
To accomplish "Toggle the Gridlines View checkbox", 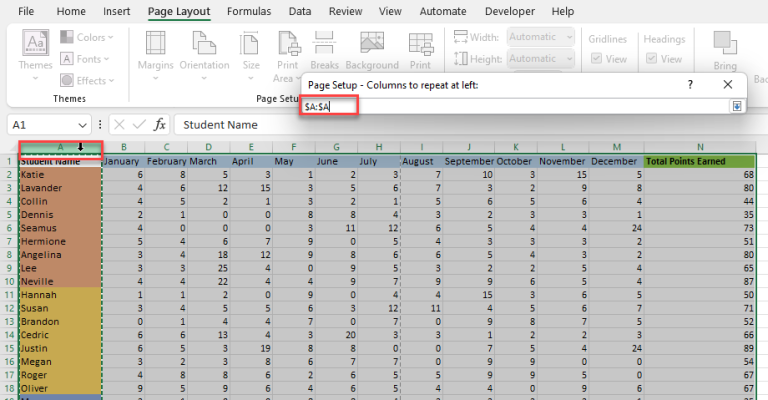I will [x=594, y=59].
